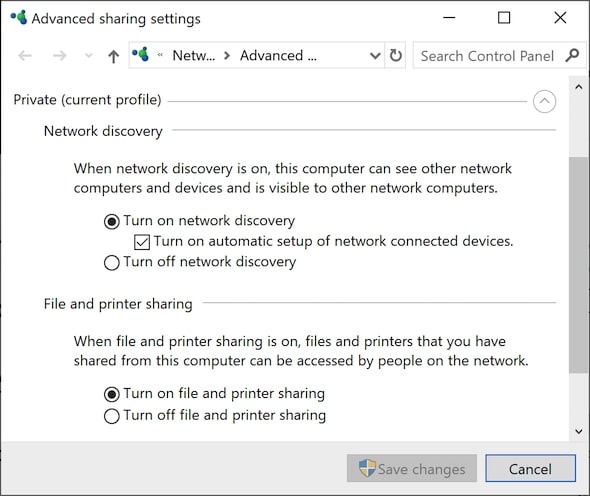This screenshot has width=590, height=496.
Task: Minimize the Advanced sharing settings window
Action: point(449,18)
